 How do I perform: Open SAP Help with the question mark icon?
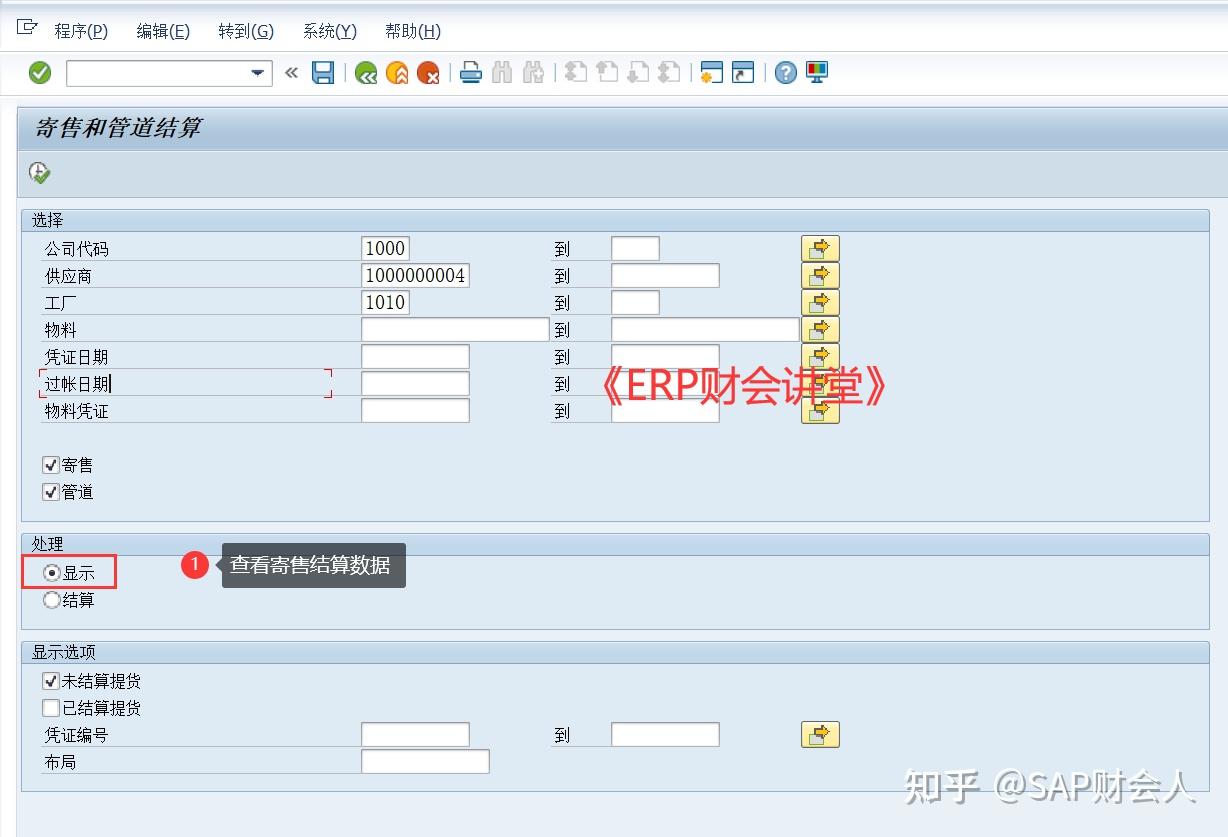point(785,72)
